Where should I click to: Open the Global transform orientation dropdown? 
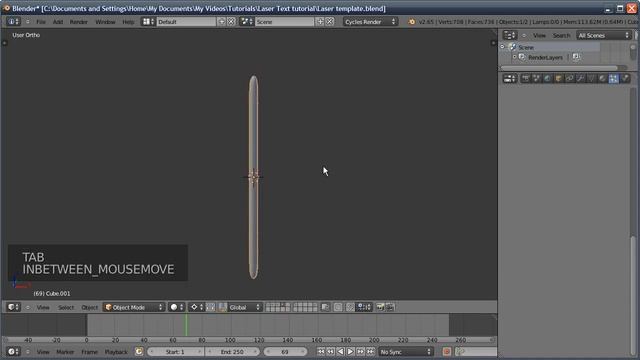point(244,307)
